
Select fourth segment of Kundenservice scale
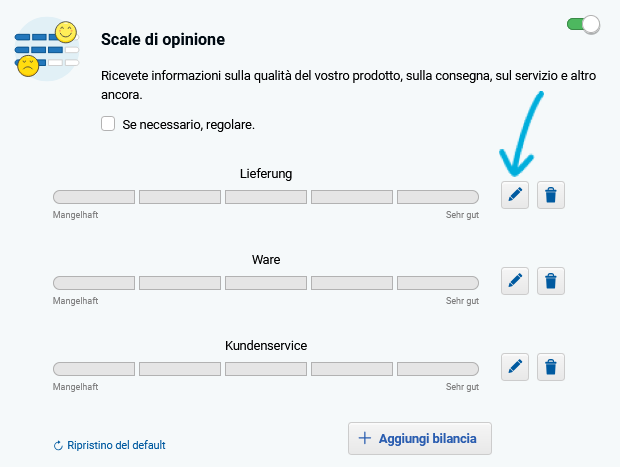coord(352,369)
